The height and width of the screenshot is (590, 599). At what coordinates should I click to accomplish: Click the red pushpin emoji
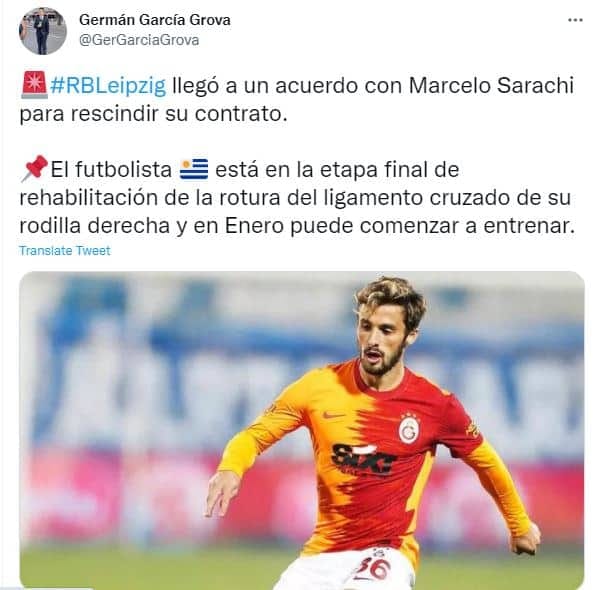[34, 169]
